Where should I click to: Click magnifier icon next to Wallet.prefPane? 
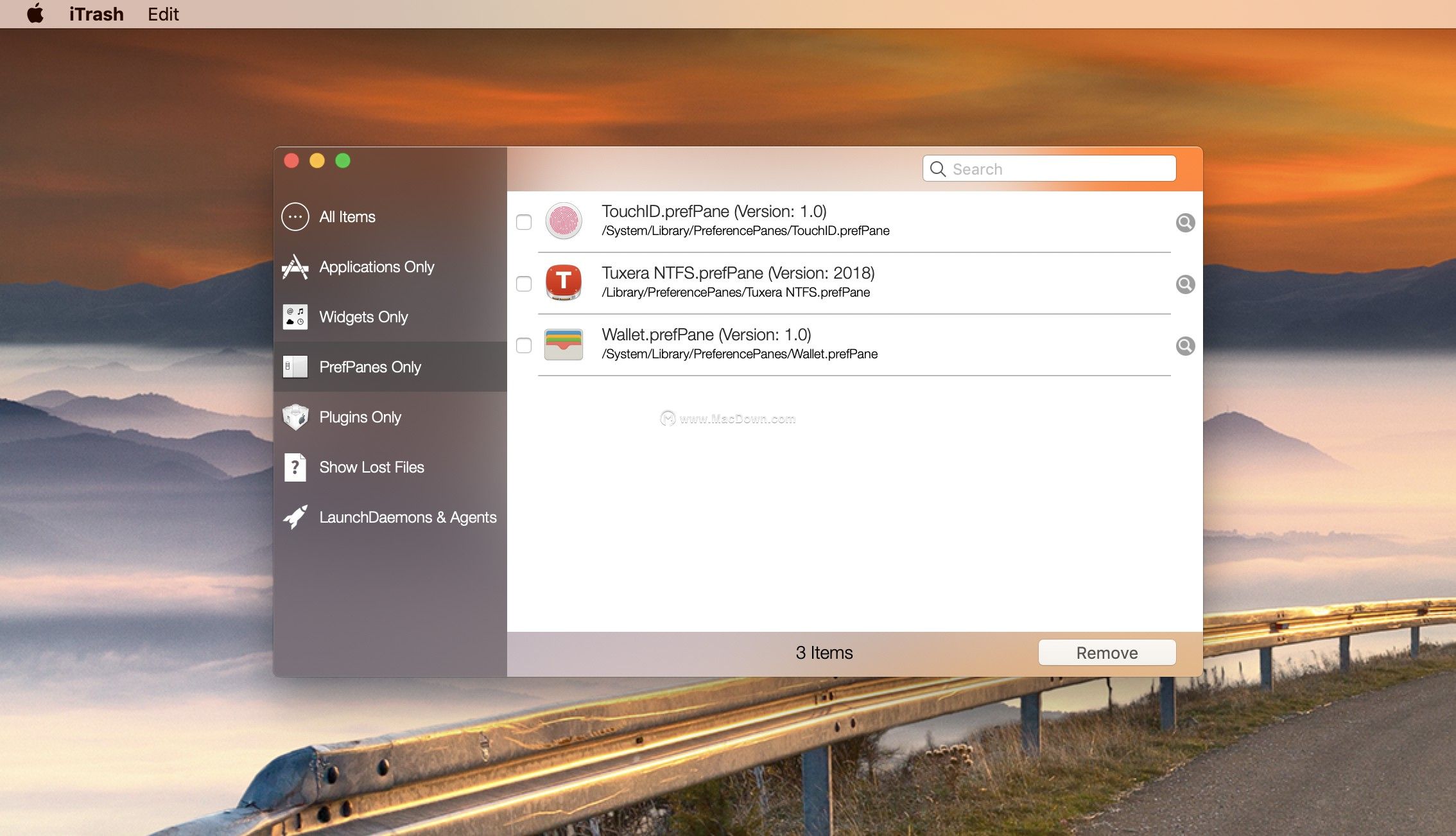[x=1185, y=346]
